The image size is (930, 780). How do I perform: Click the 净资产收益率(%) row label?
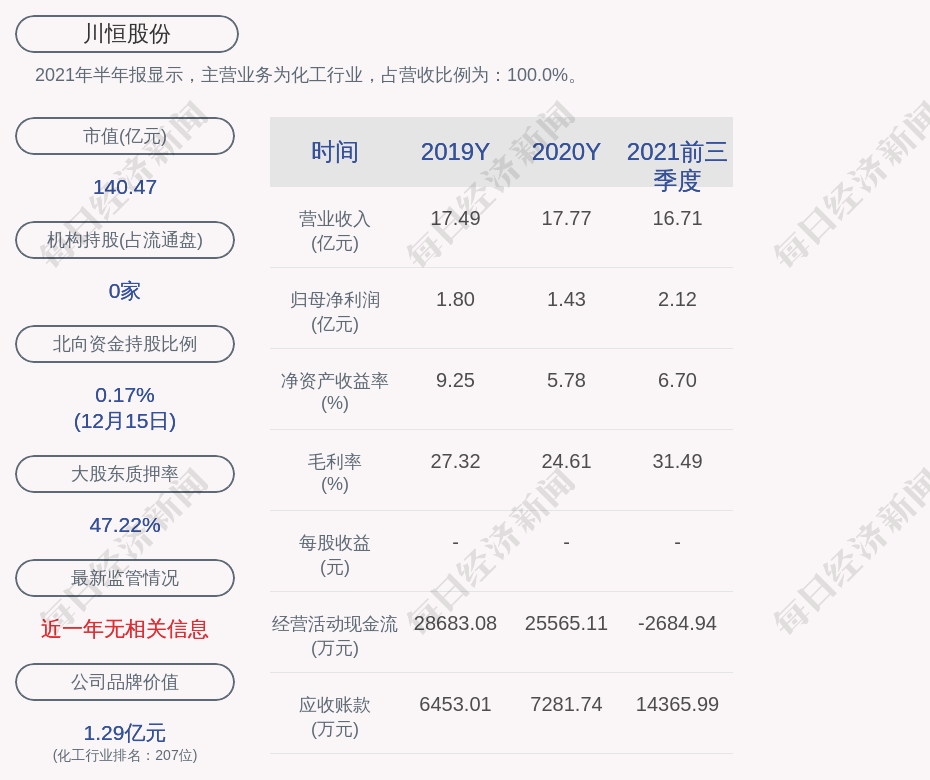click(335, 392)
